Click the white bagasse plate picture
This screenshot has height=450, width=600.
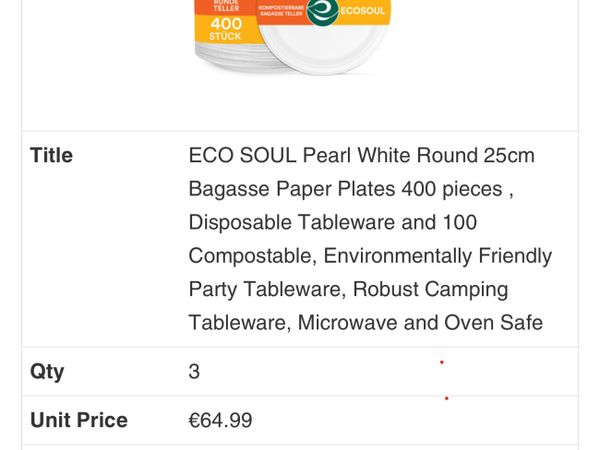324,47
